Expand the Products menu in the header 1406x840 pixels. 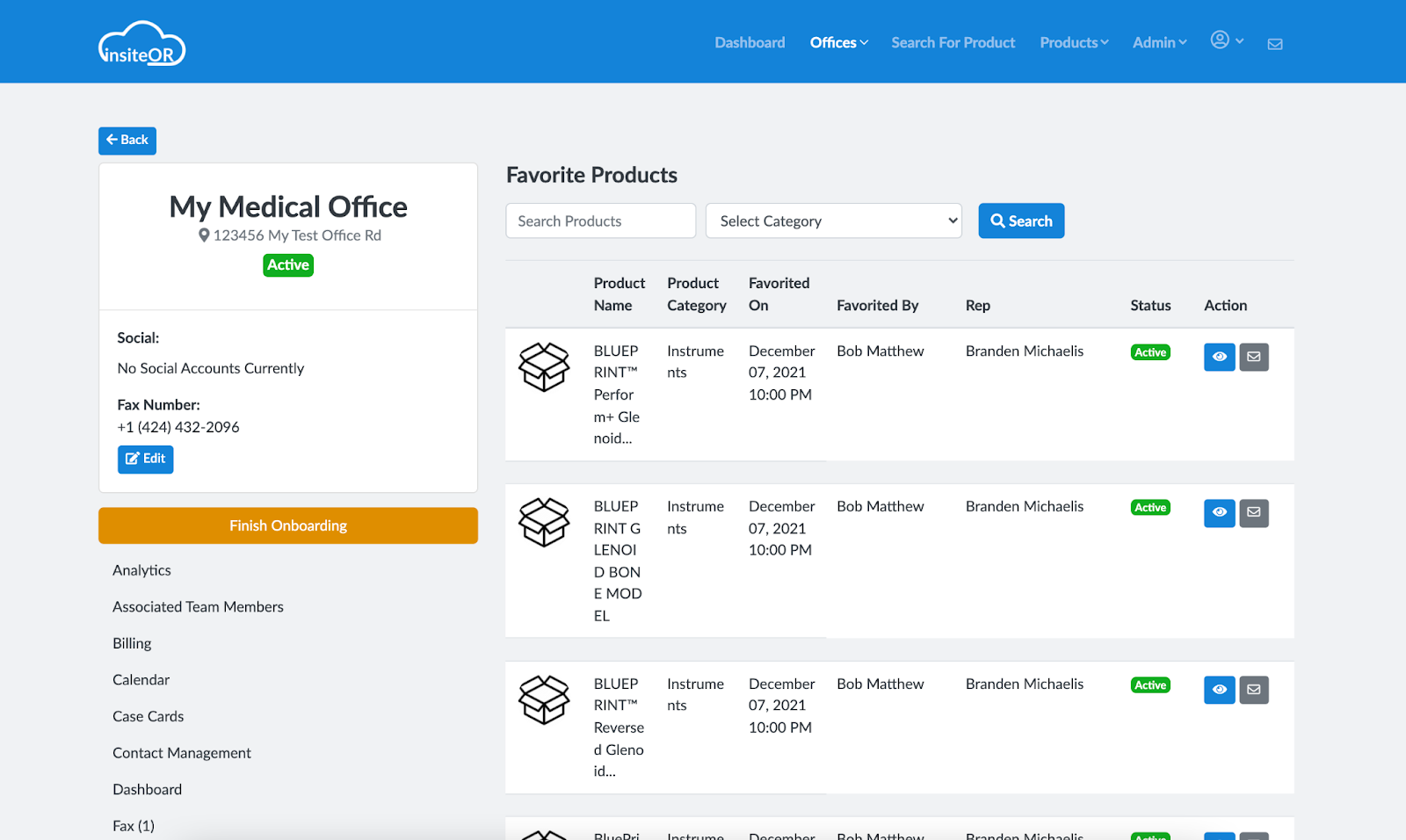pyautogui.click(x=1074, y=42)
